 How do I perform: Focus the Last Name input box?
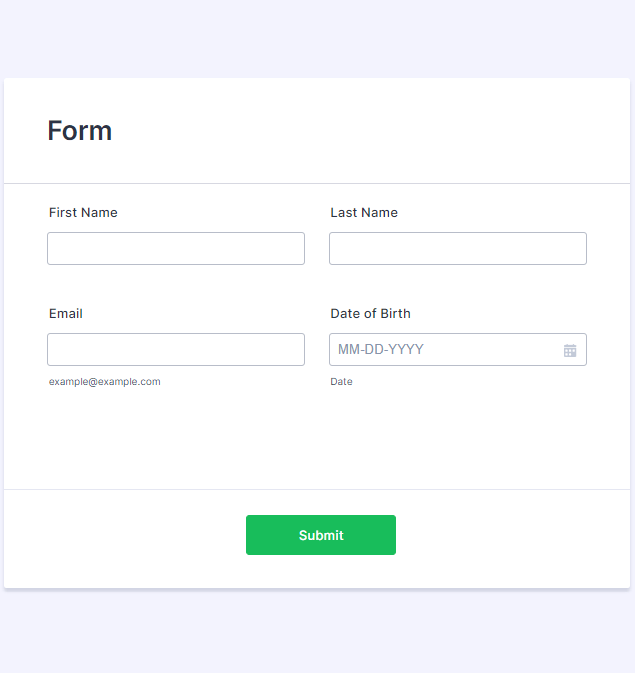457,249
